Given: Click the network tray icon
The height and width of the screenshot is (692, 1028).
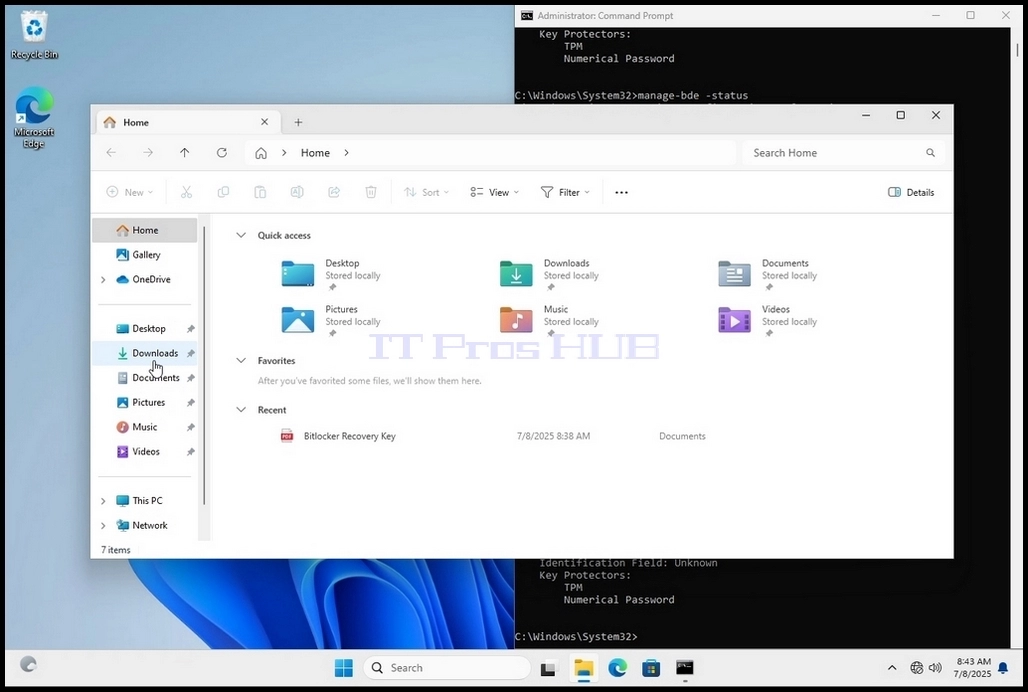Looking at the screenshot, I should tap(917, 668).
